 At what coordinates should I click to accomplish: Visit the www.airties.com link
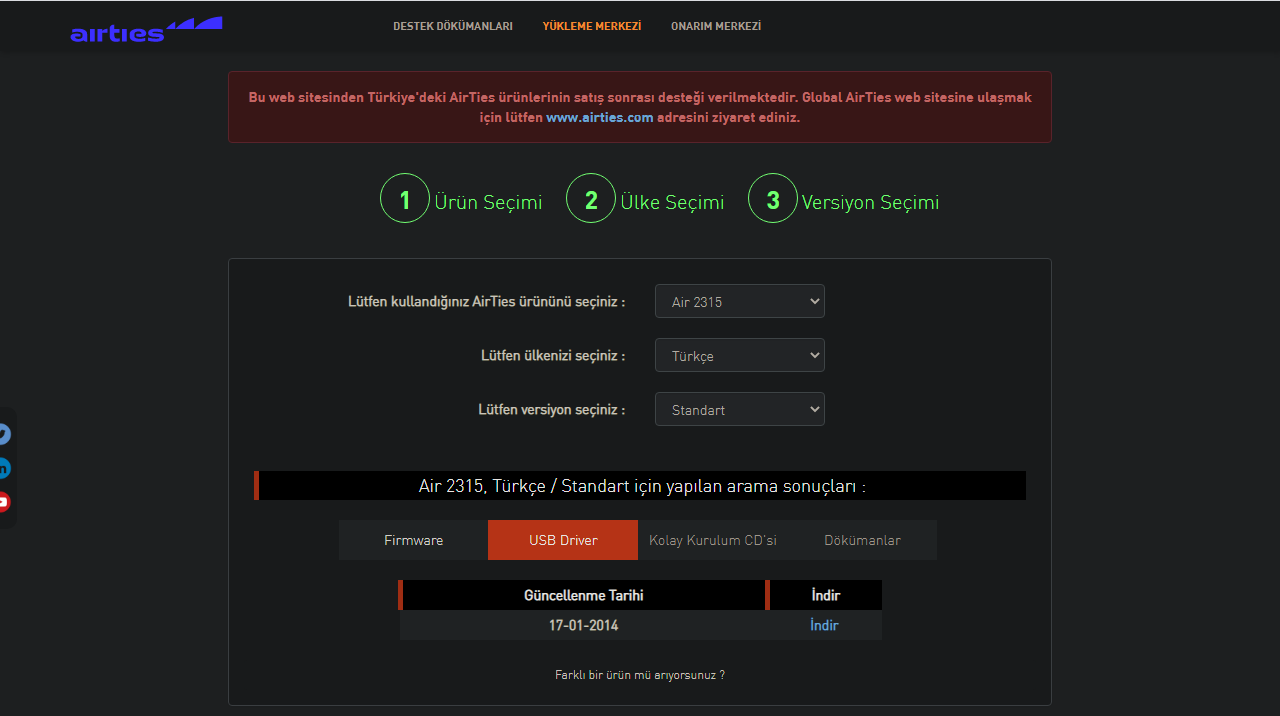[600, 117]
